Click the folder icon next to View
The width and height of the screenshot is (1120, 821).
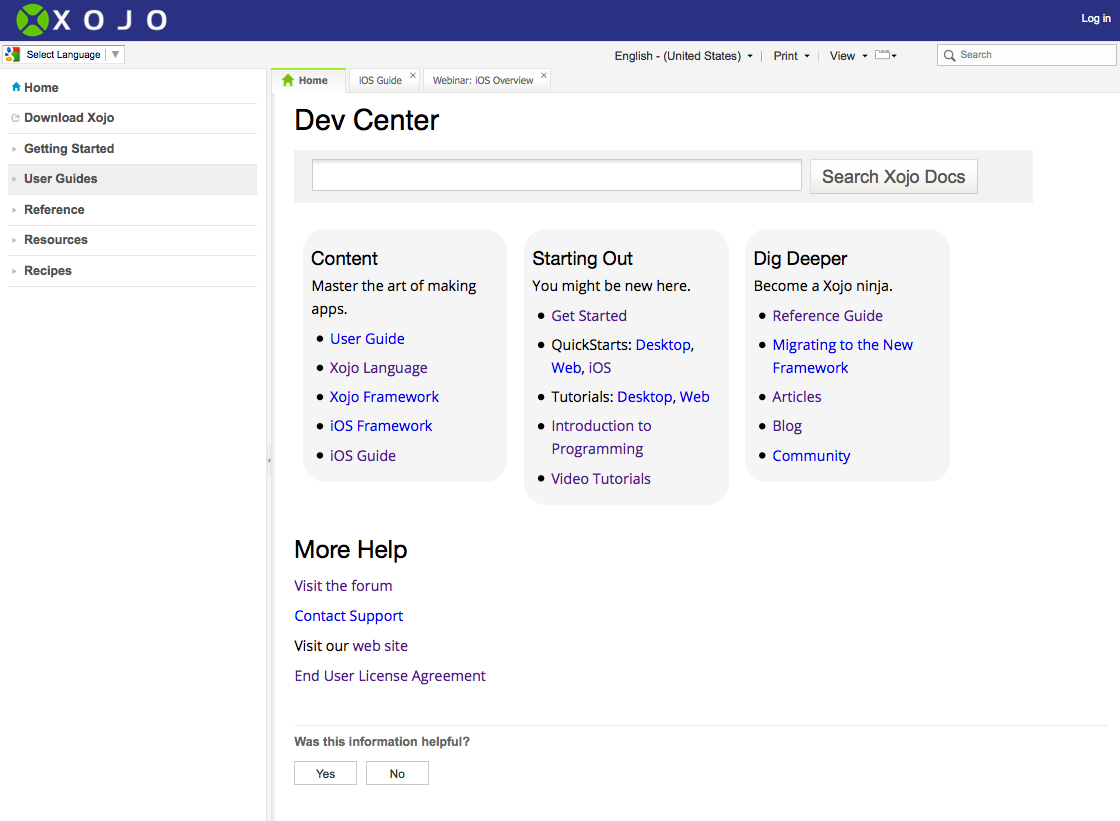pyautogui.click(x=884, y=56)
